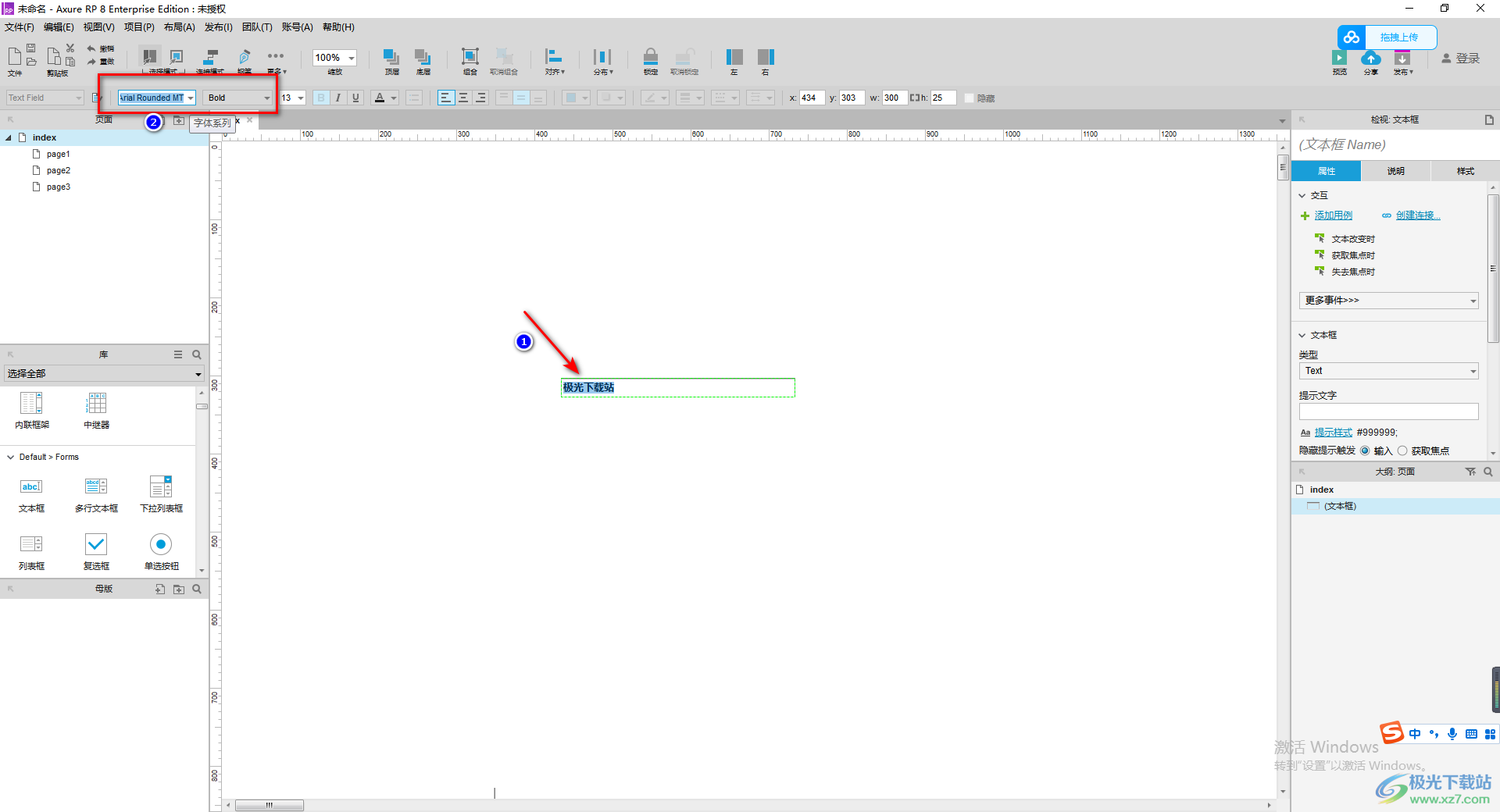
Task: Click the Baidu cloud drag-upload (拖拽上传) widget
Action: click(1387, 37)
